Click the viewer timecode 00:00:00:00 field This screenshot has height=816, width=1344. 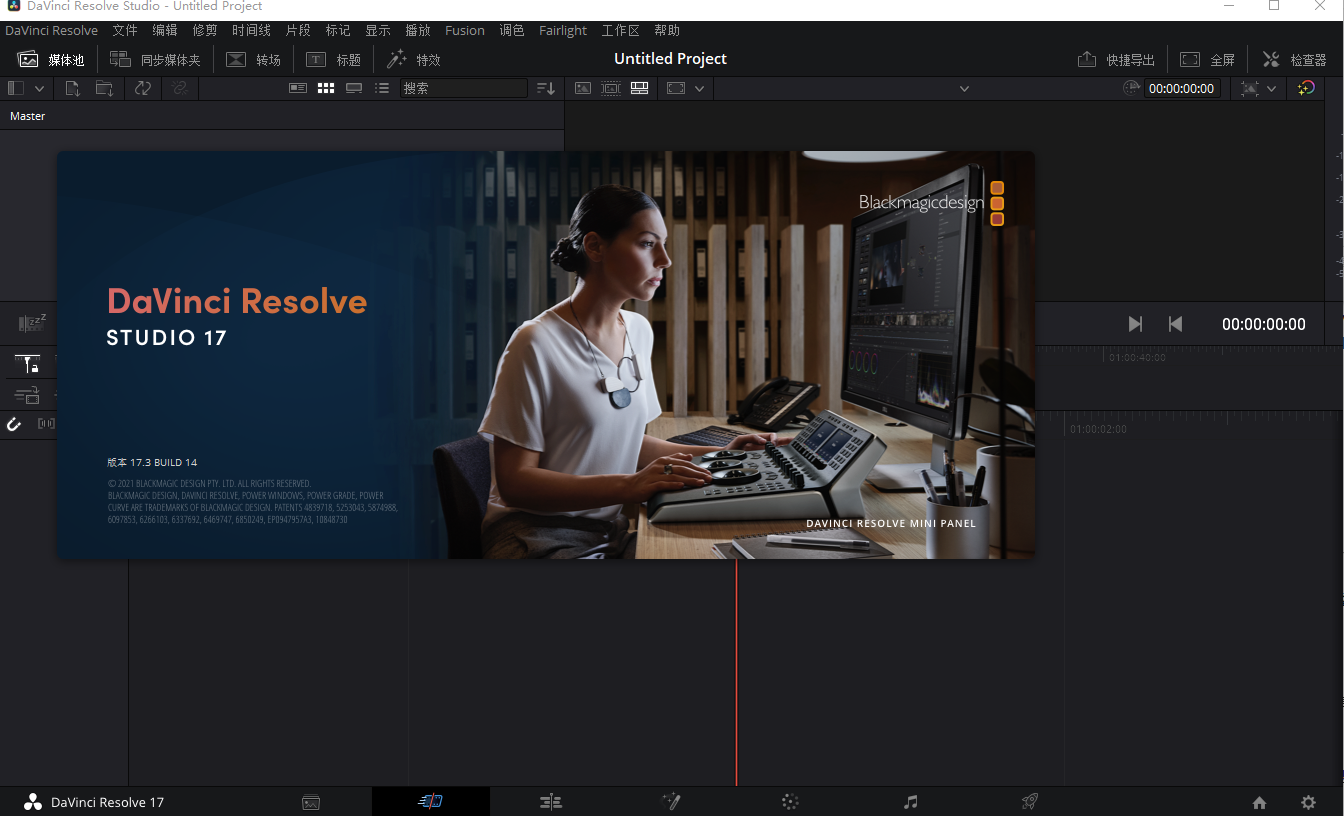[x=1182, y=88]
